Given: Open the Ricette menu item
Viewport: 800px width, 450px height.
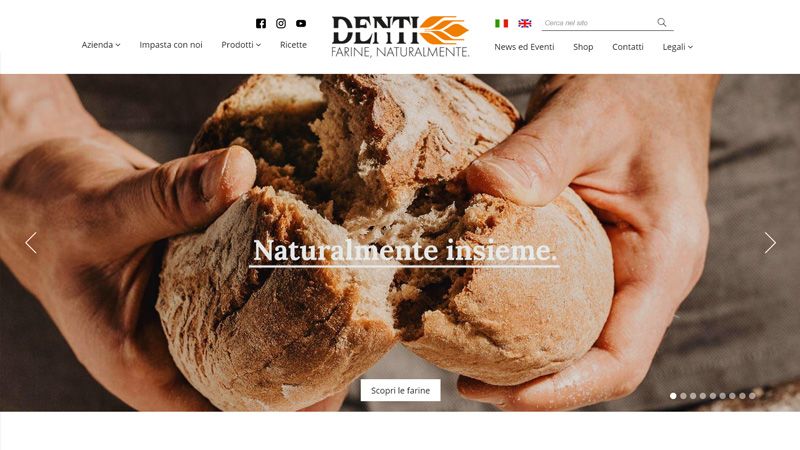Looking at the screenshot, I should [x=293, y=45].
